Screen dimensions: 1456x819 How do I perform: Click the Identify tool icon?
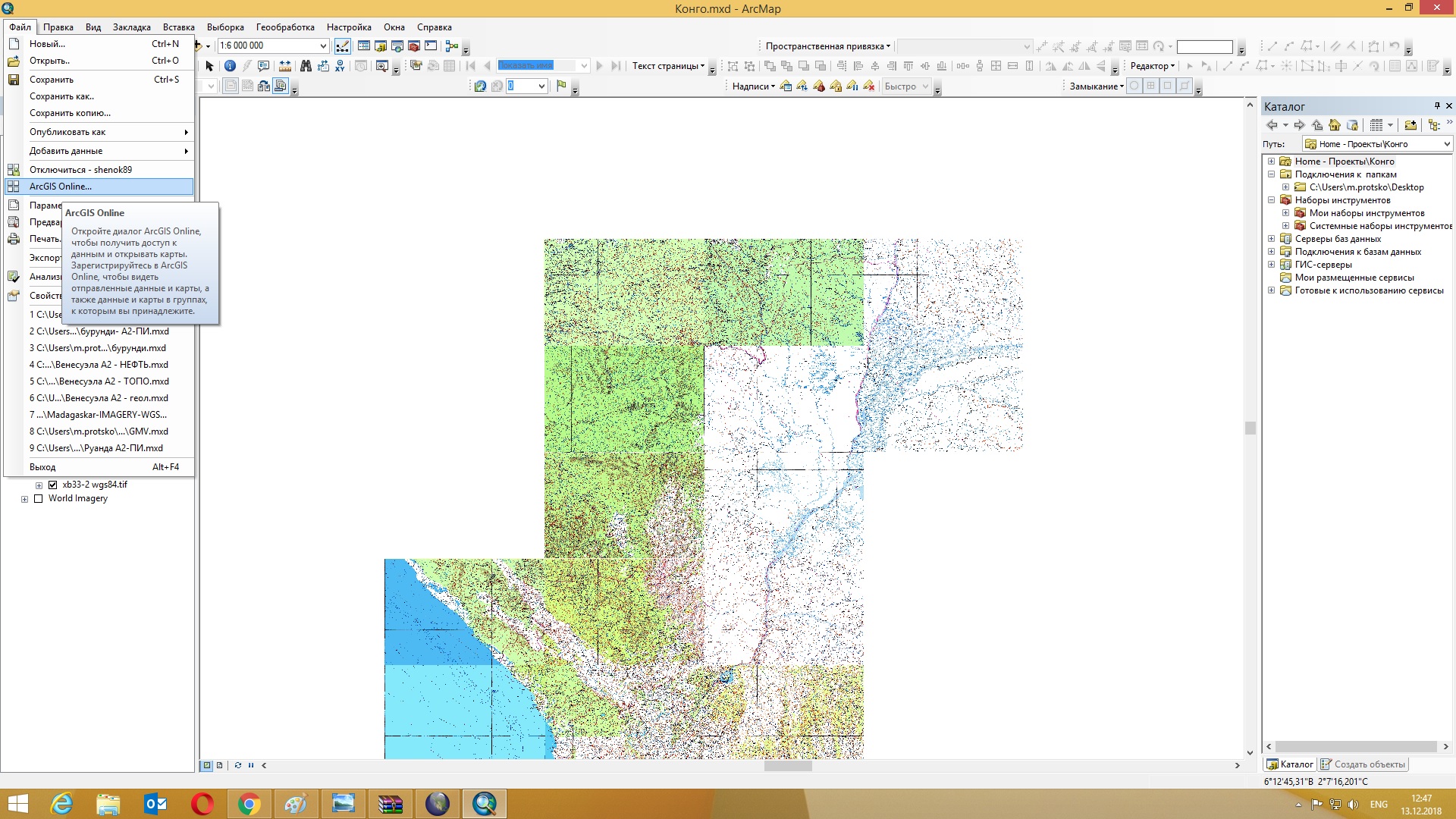(x=230, y=66)
